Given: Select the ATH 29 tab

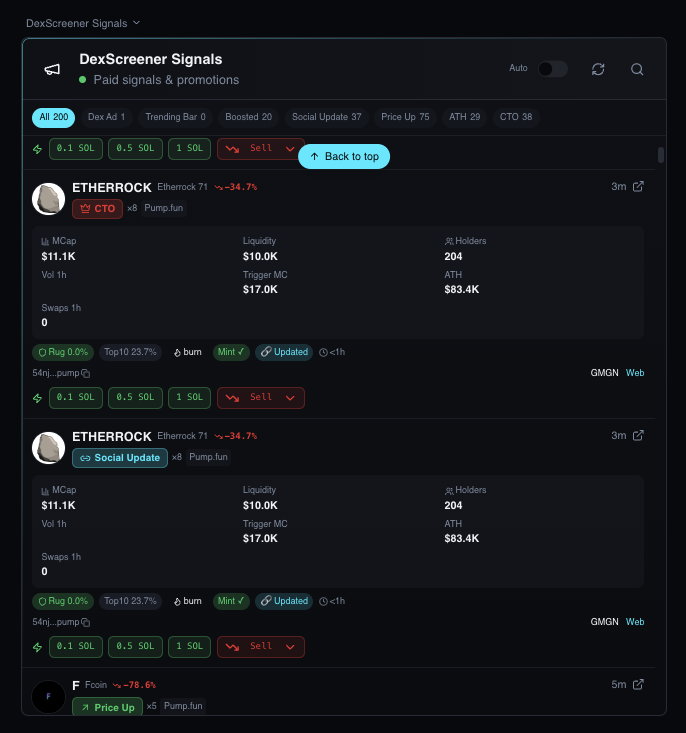Looking at the screenshot, I should pyautogui.click(x=464, y=117).
